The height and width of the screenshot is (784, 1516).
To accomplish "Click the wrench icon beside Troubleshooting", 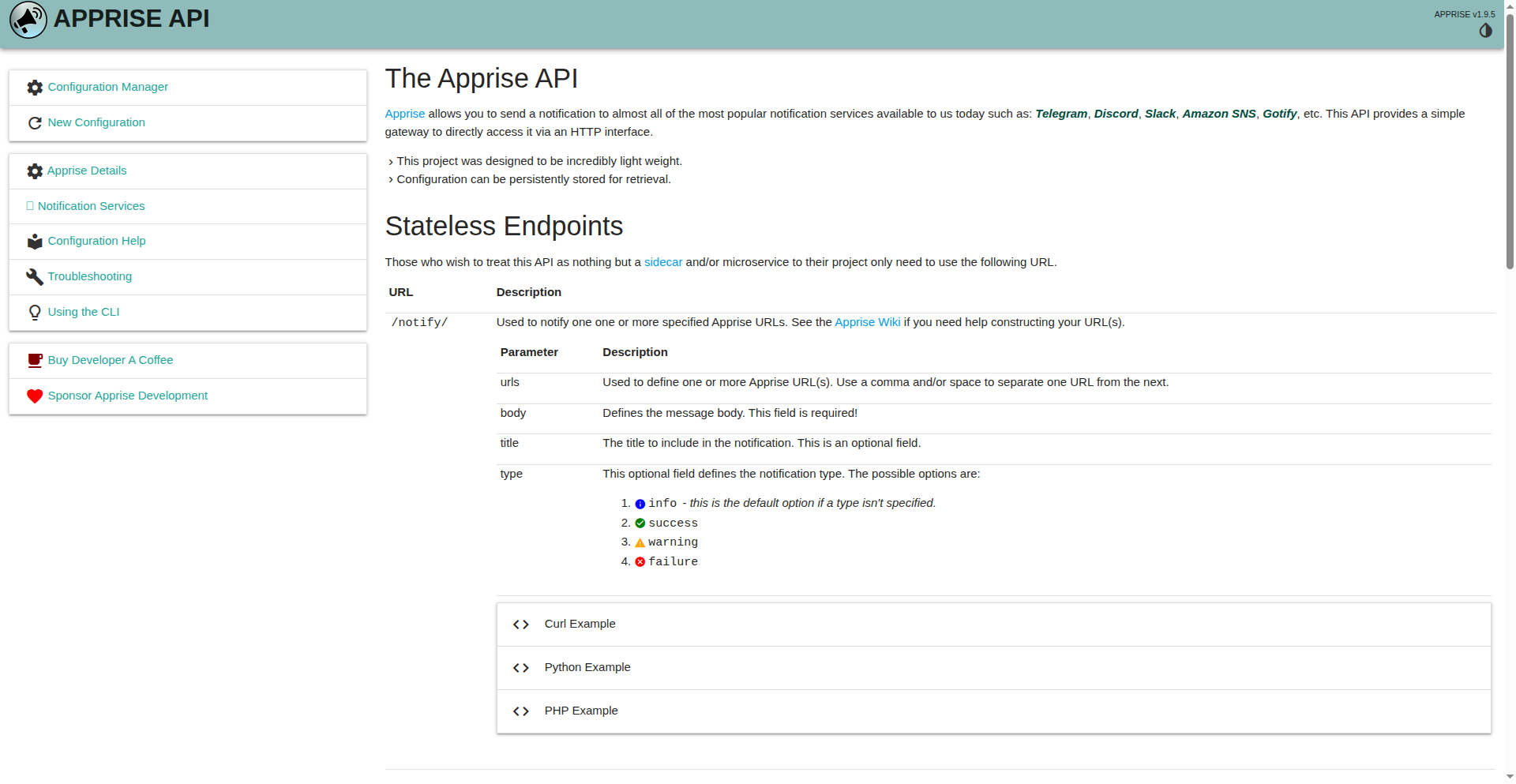I will 35,277.
